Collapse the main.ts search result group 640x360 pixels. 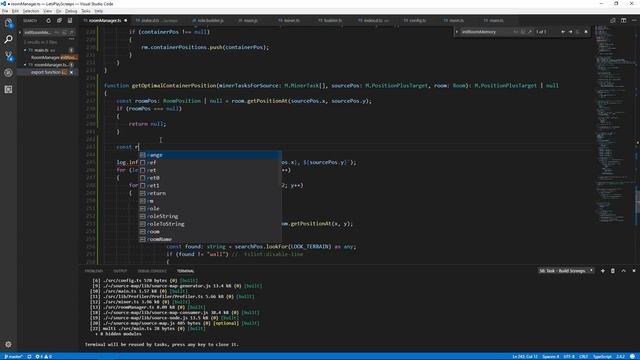(25, 50)
